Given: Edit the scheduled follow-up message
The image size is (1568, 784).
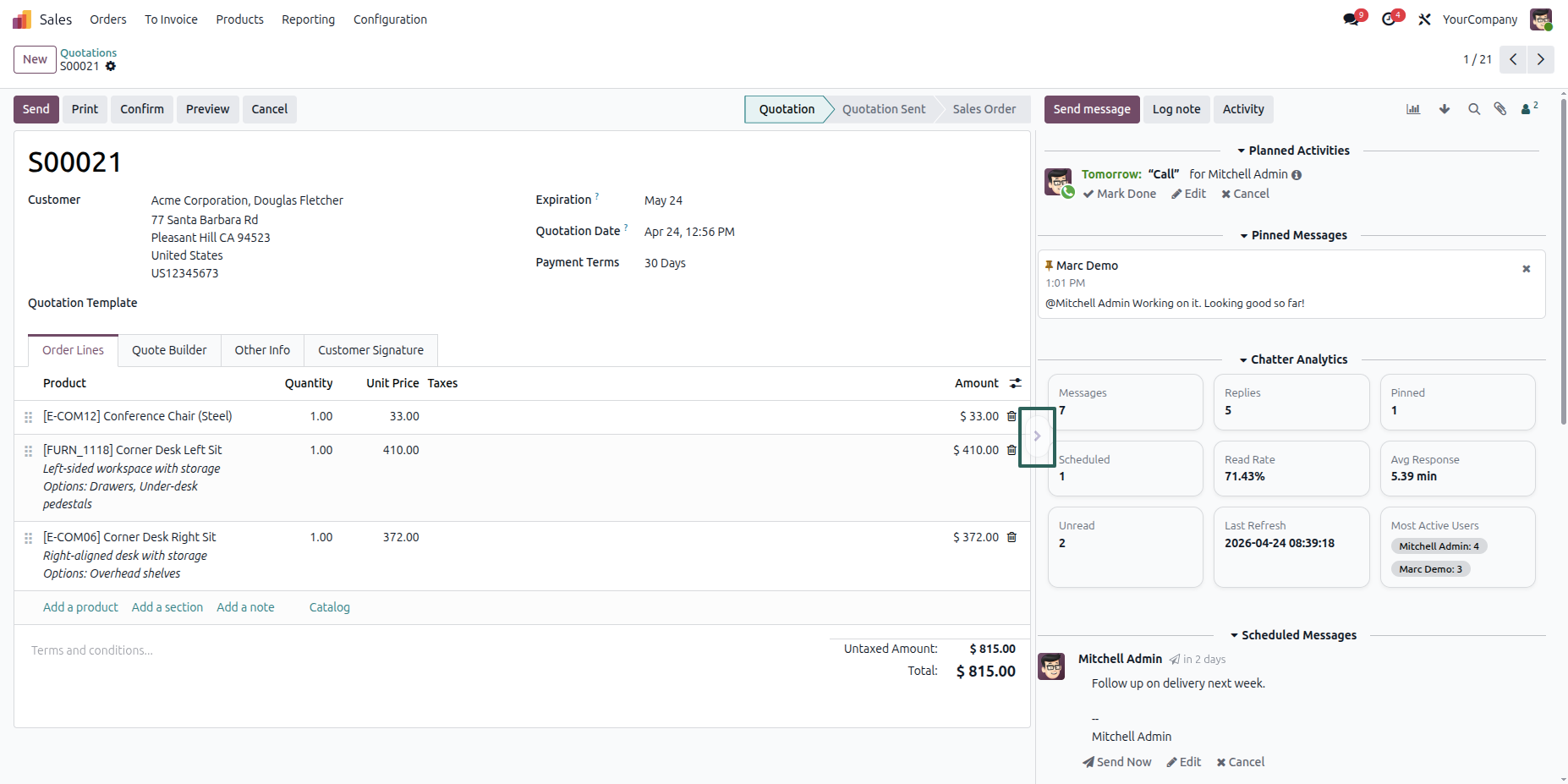Looking at the screenshot, I should coord(1184,762).
